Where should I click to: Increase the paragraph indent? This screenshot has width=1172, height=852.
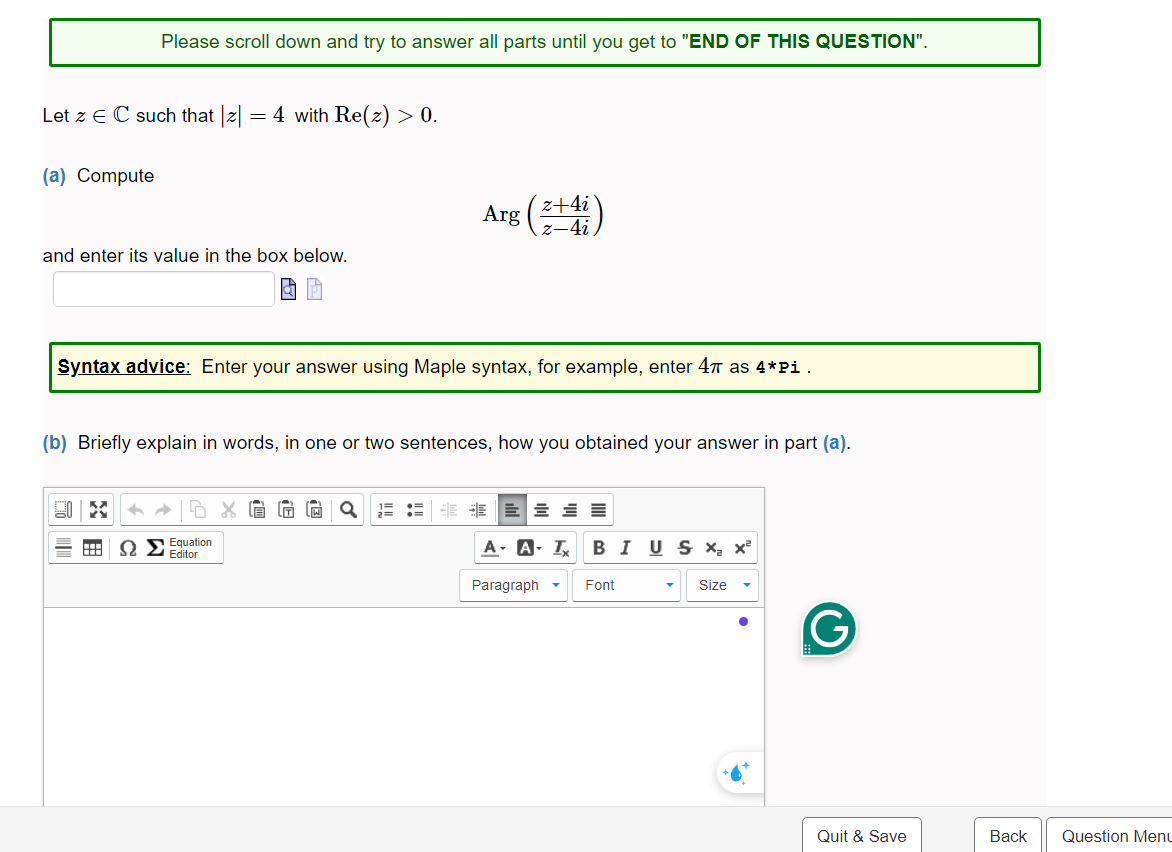[x=478, y=510]
